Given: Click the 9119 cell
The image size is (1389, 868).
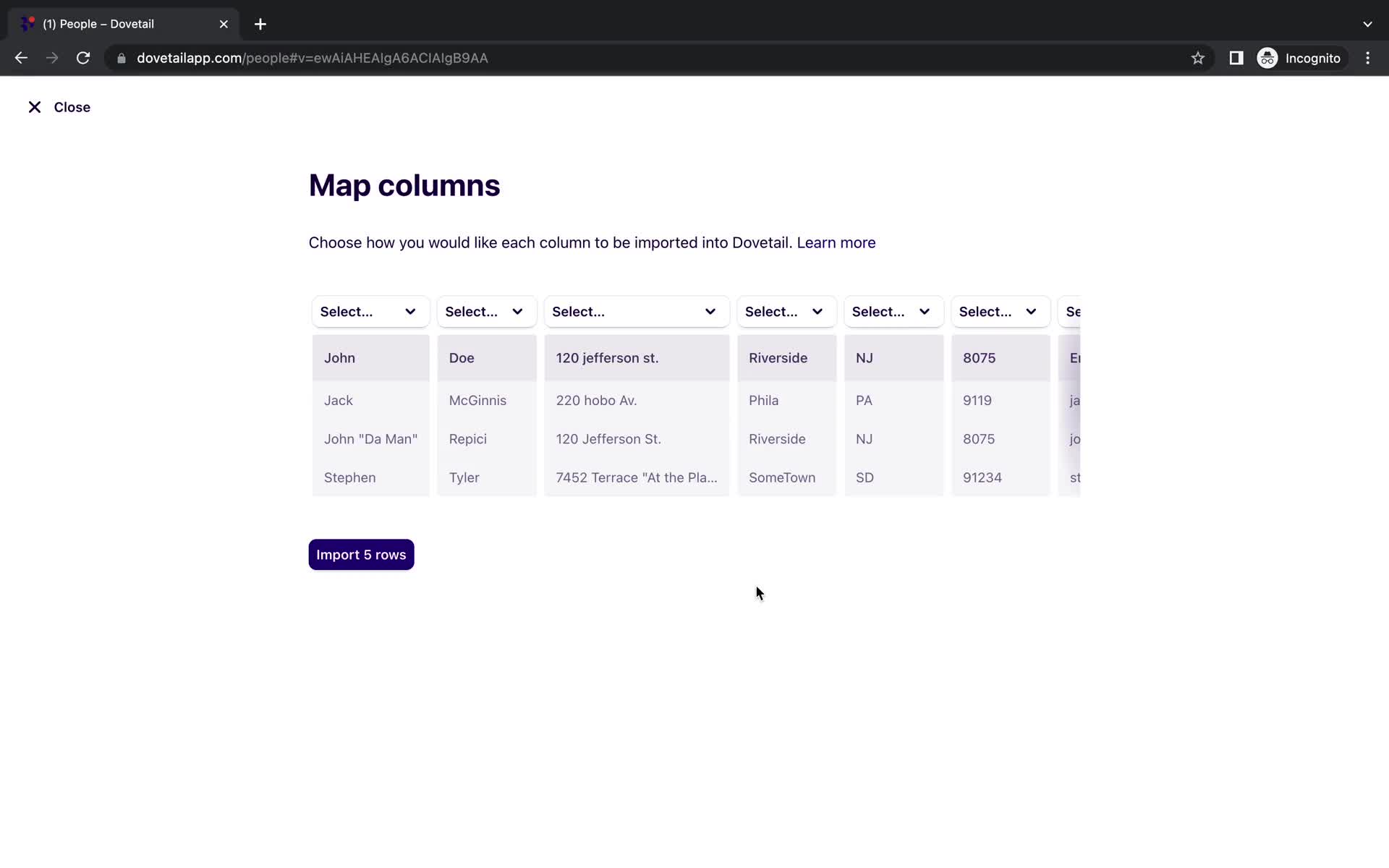Looking at the screenshot, I should pyautogui.click(x=1001, y=401).
